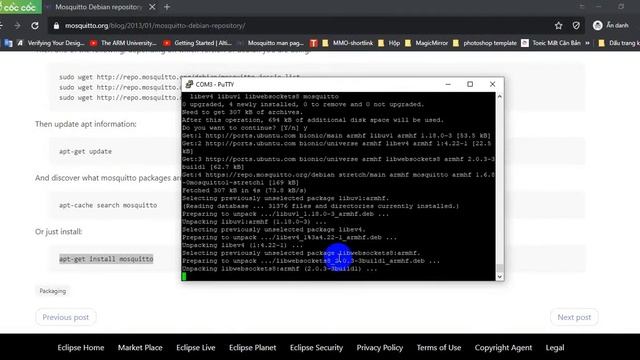Click the green terminal cursor in PuTTY
This screenshot has width=640, height=360.
[184, 276]
